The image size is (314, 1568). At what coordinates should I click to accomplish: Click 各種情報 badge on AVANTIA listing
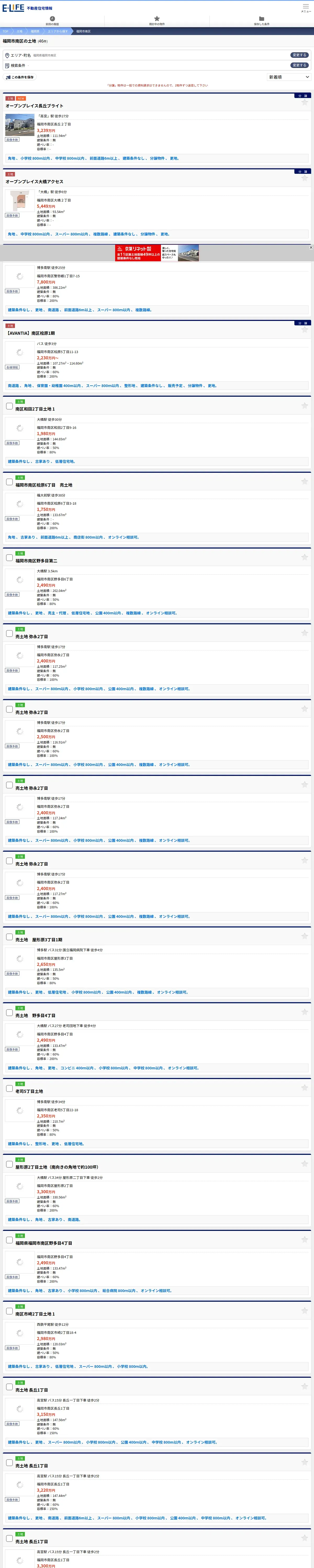coord(12,367)
